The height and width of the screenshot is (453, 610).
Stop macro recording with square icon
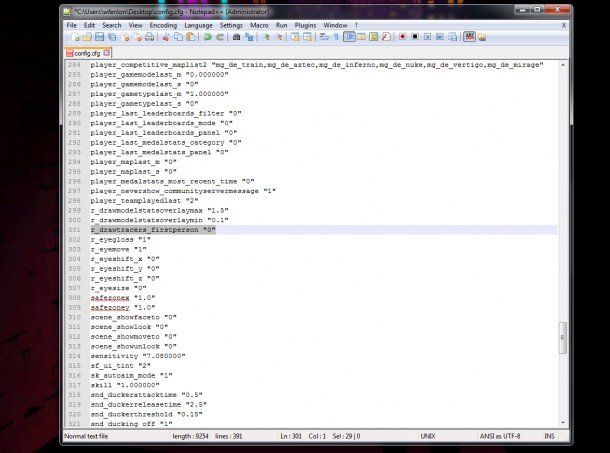(415, 37)
